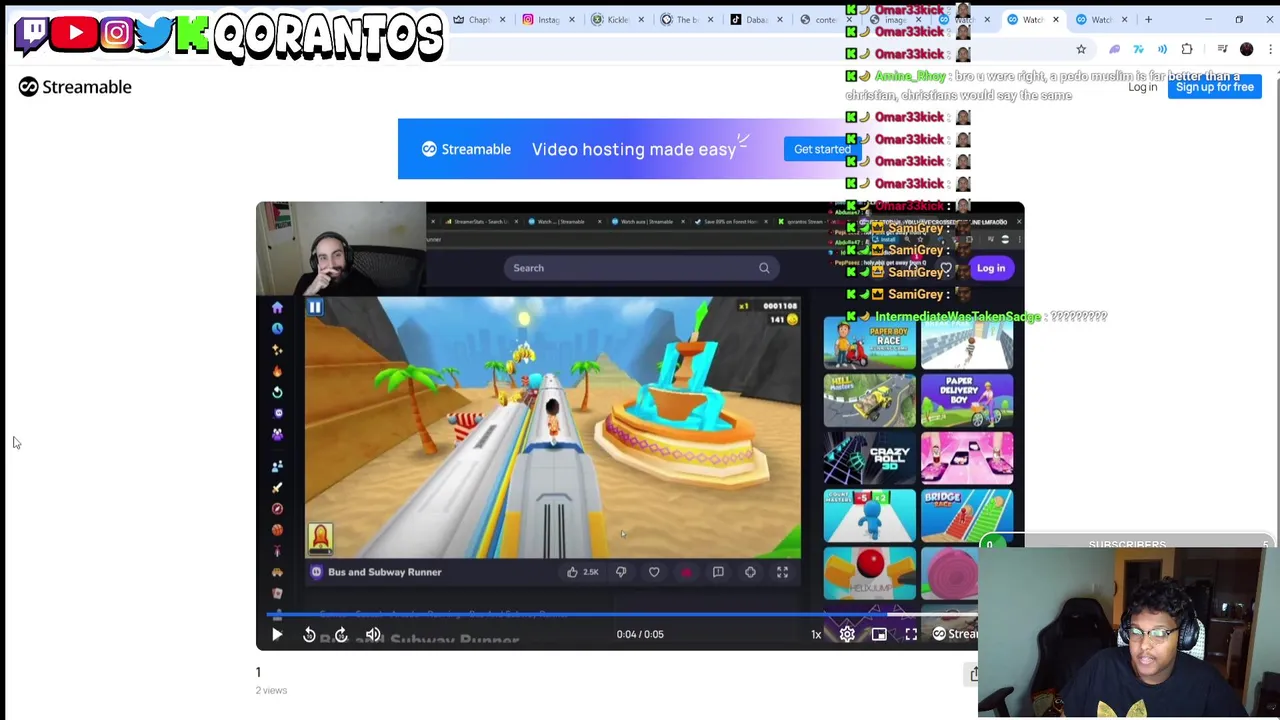Switch to the Daba TikTok tab
1280x720 pixels.
click(754, 19)
